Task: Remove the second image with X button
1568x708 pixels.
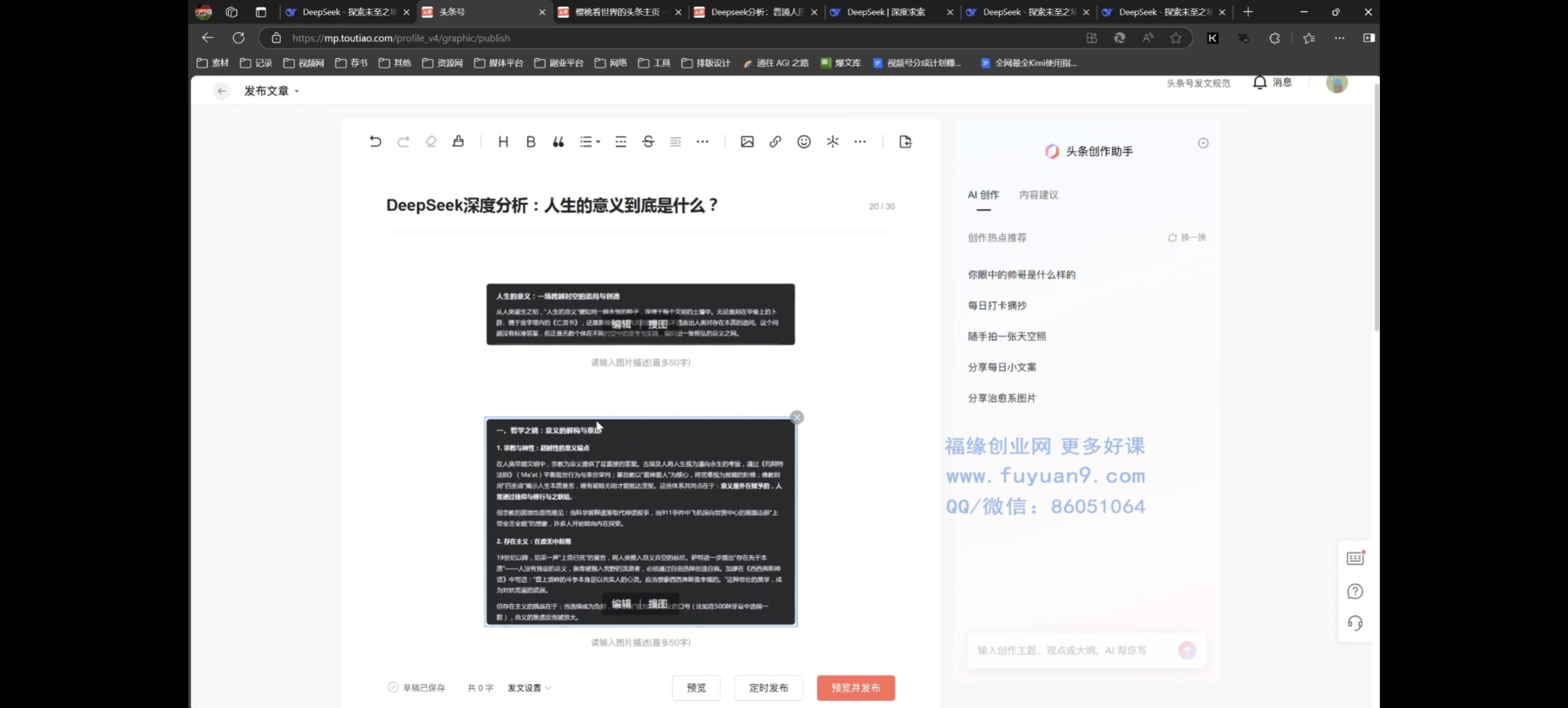Action: pos(796,418)
